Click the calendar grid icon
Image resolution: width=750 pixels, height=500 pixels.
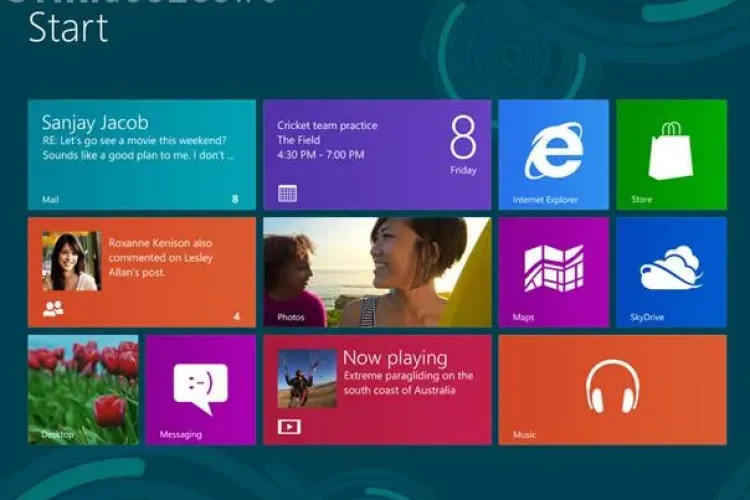(x=287, y=193)
